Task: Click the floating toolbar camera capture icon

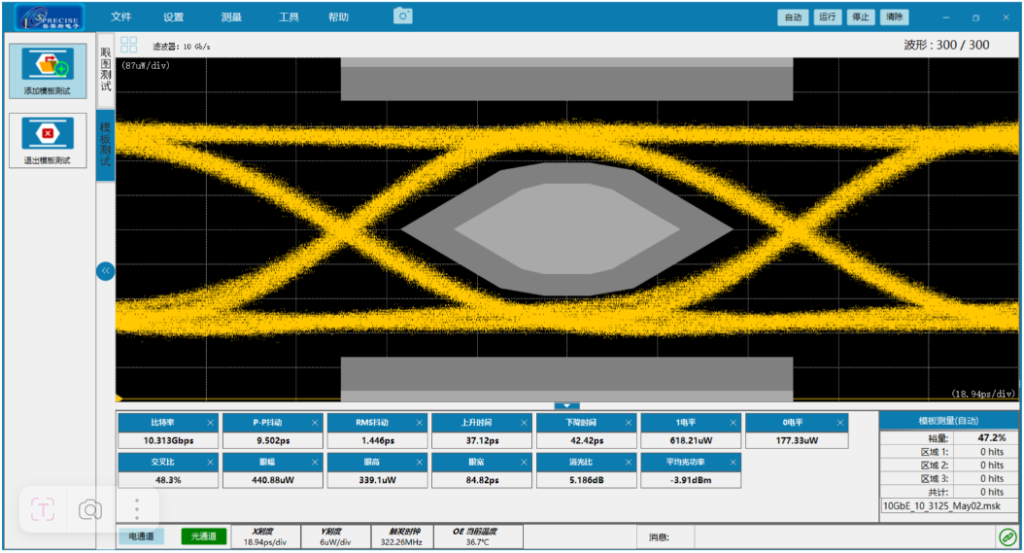Action: click(x=91, y=510)
